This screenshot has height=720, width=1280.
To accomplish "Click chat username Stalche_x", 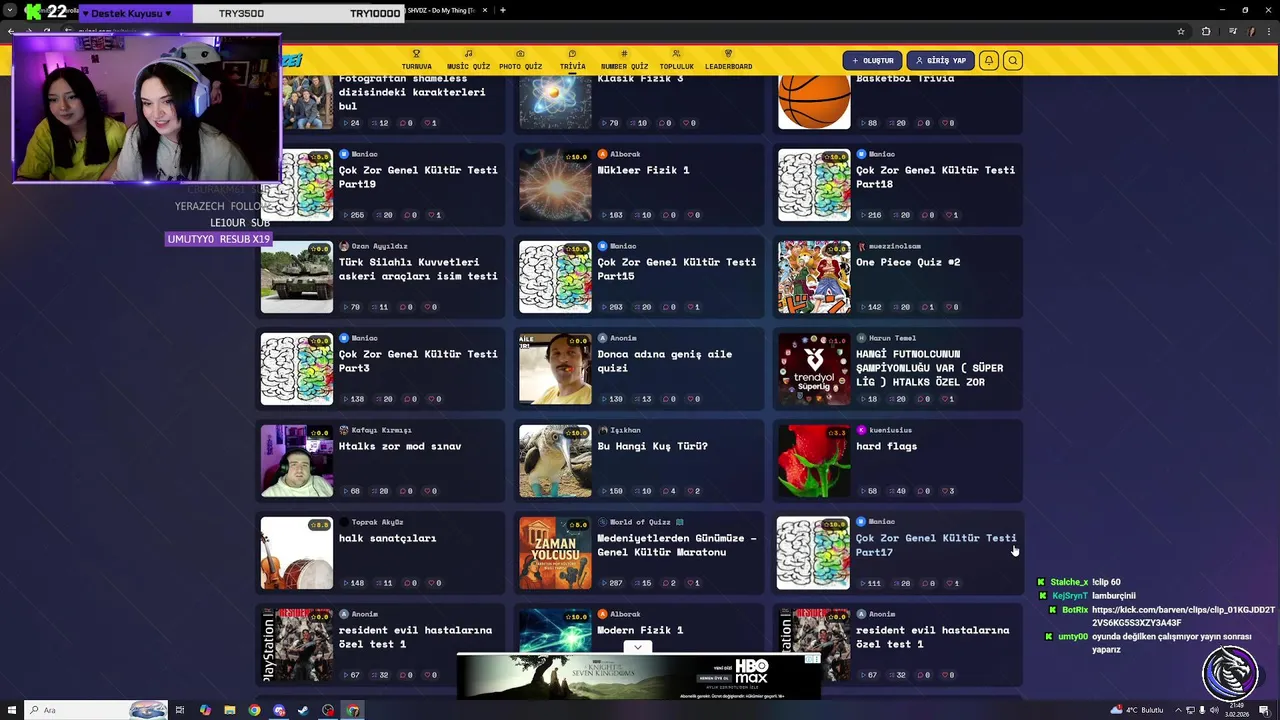I will click(1069, 582).
